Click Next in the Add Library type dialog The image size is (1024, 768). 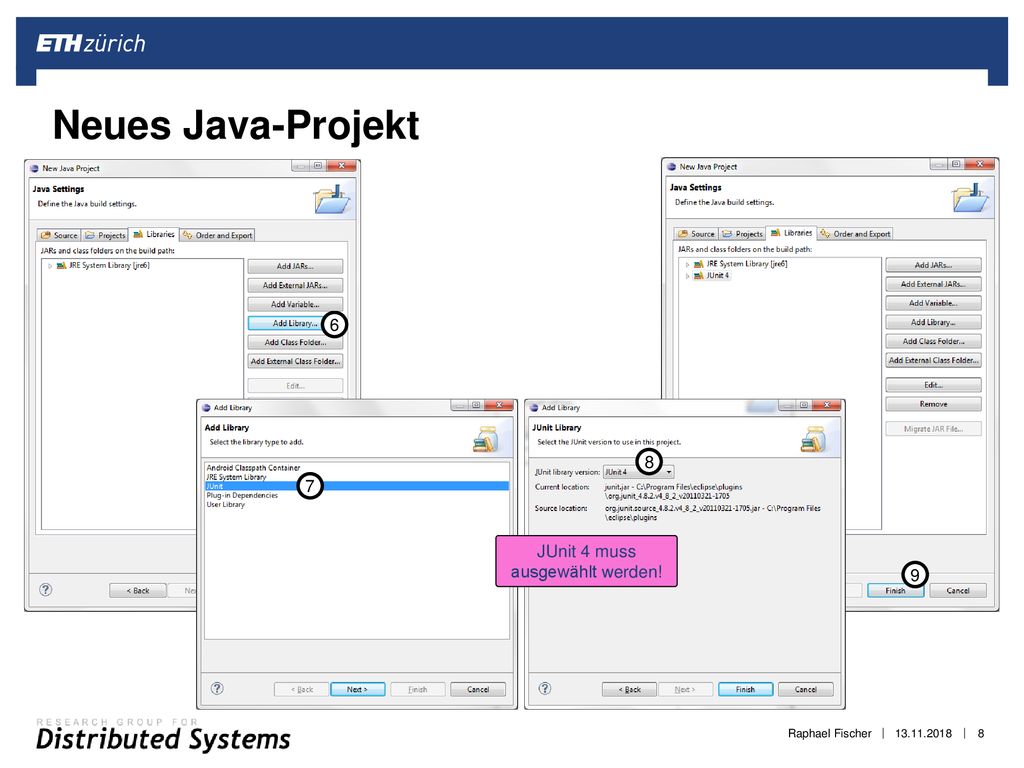point(357,689)
